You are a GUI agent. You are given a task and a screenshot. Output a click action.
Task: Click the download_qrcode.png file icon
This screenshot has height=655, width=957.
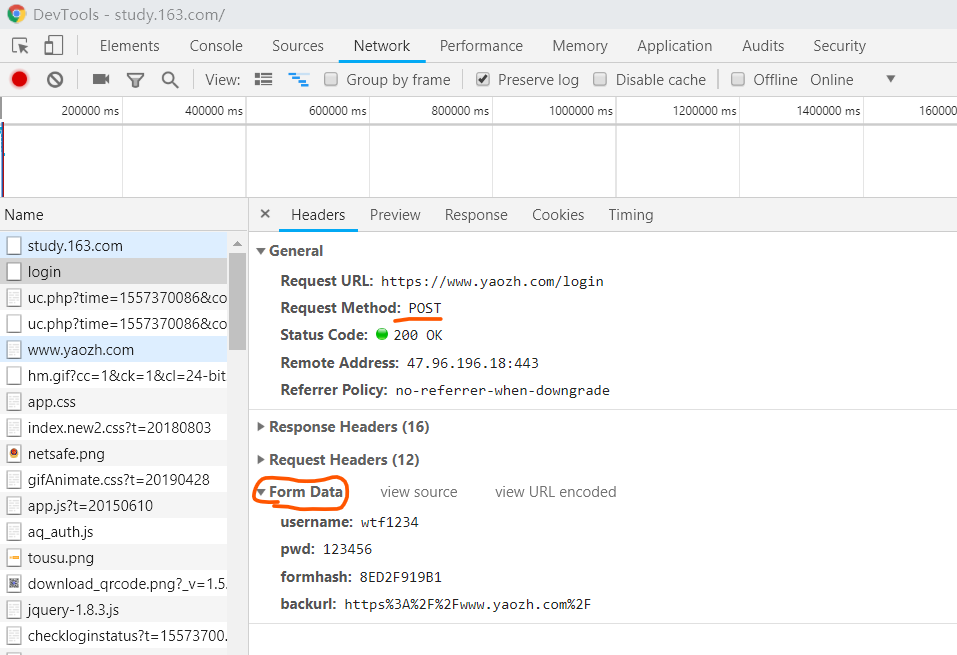(x=14, y=584)
